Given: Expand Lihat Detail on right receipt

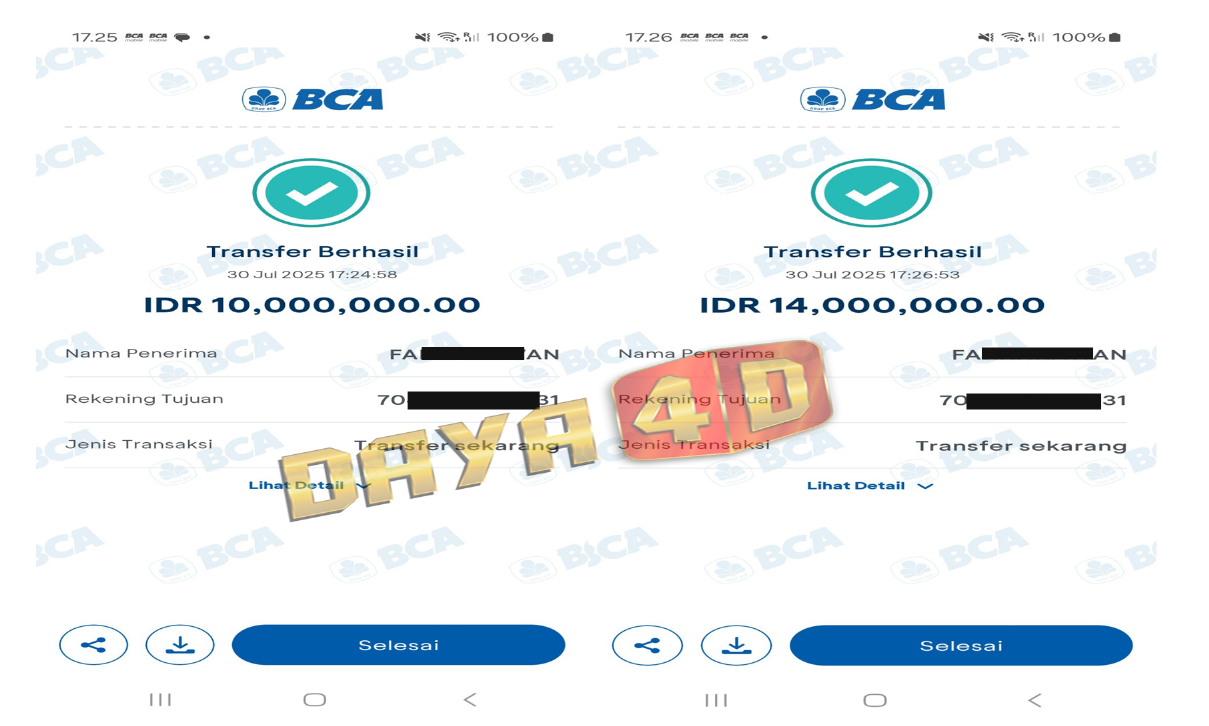Looking at the screenshot, I should click(870, 485).
